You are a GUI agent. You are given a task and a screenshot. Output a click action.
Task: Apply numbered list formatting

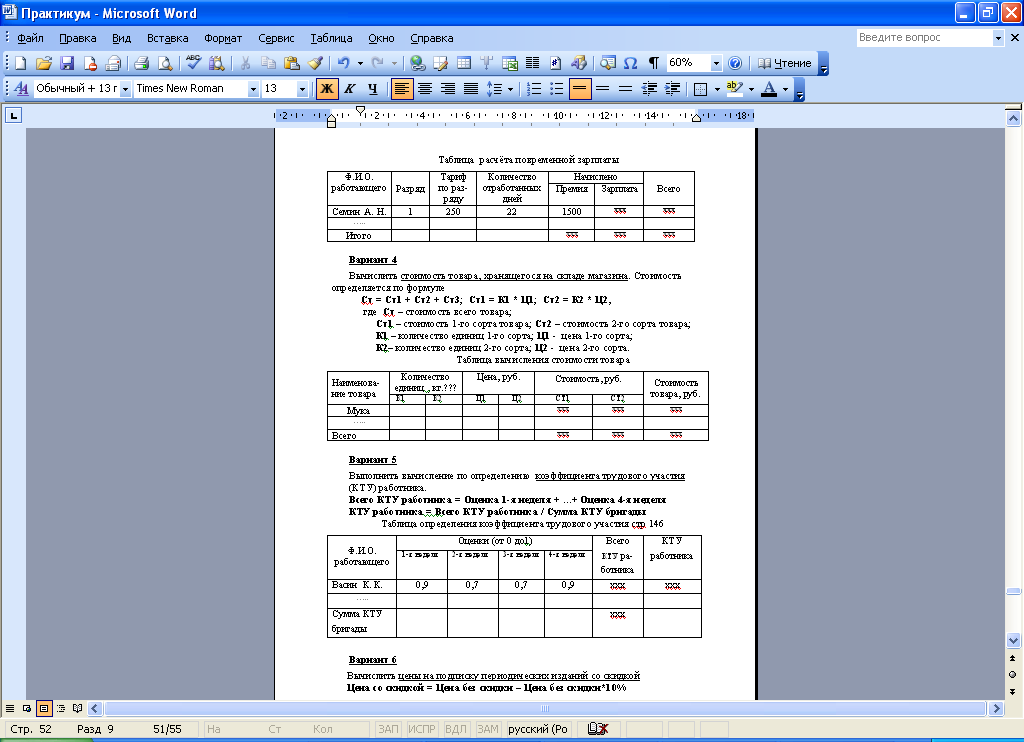click(x=534, y=88)
